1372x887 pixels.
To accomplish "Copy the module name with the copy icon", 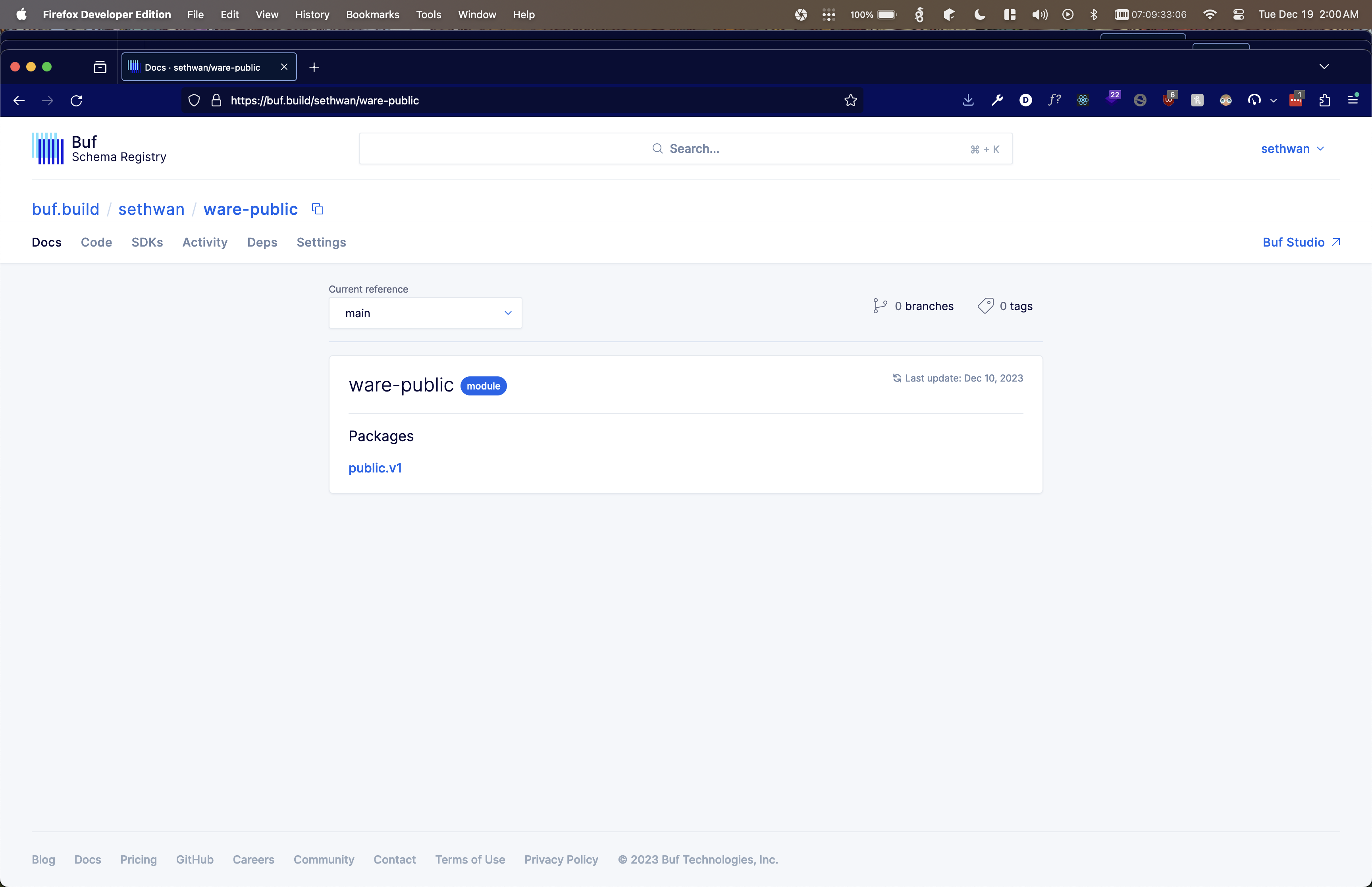I will [x=317, y=209].
